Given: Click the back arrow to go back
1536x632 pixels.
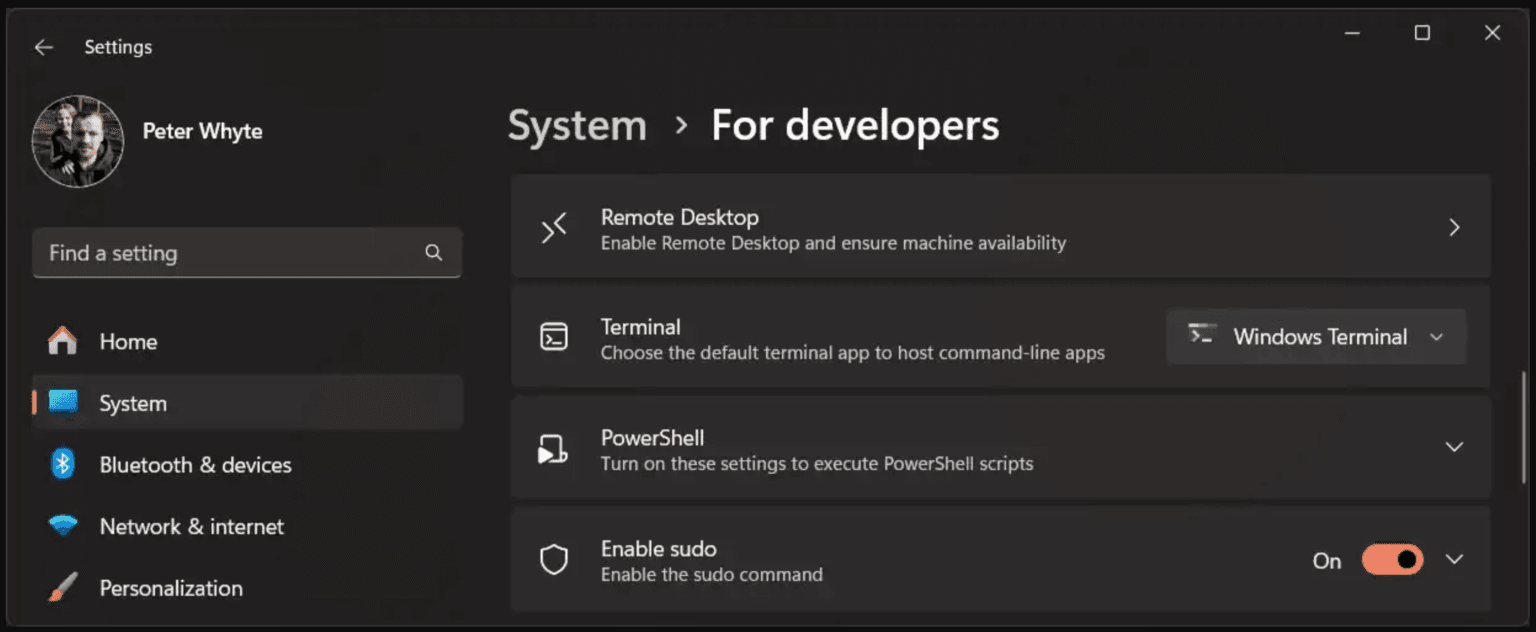Looking at the screenshot, I should pyautogui.click(x=43, y=46).
